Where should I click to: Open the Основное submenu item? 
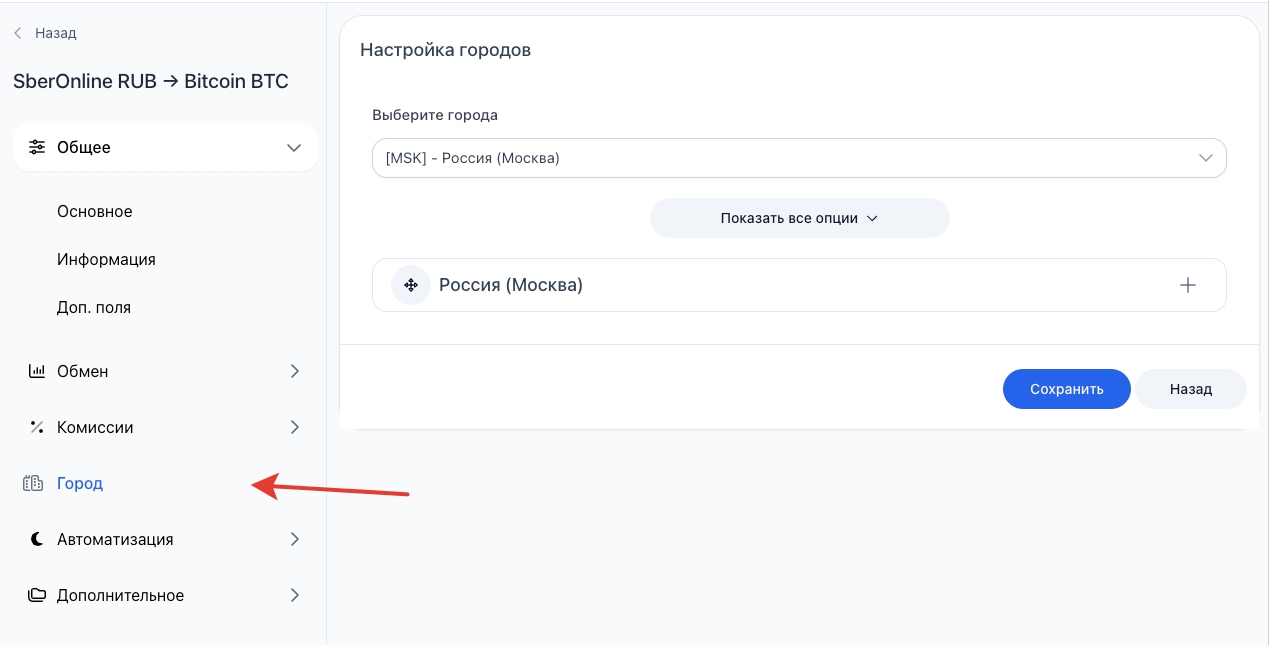tap(95, 211)
